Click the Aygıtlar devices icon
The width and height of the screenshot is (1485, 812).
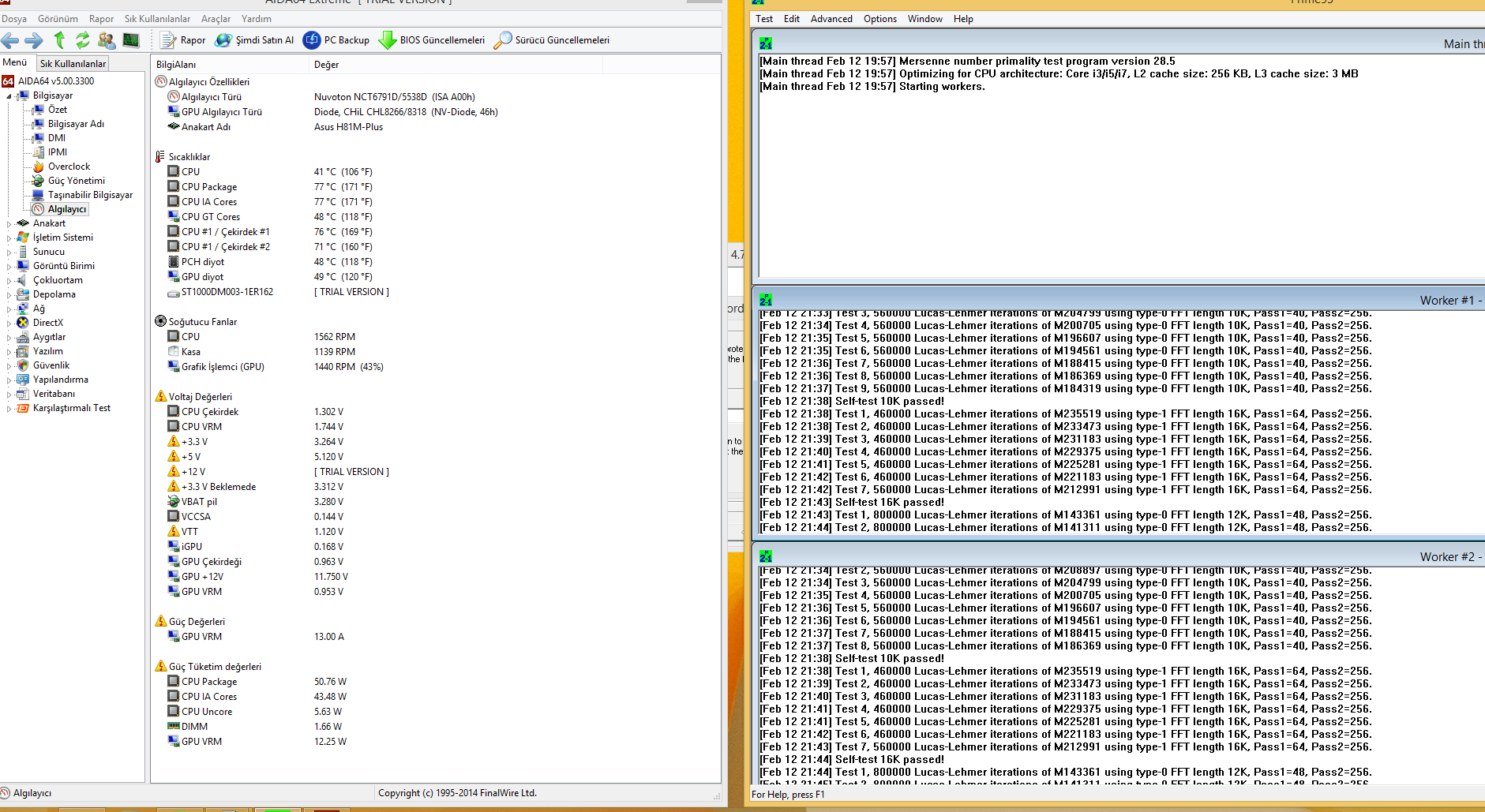pos(23,337)
